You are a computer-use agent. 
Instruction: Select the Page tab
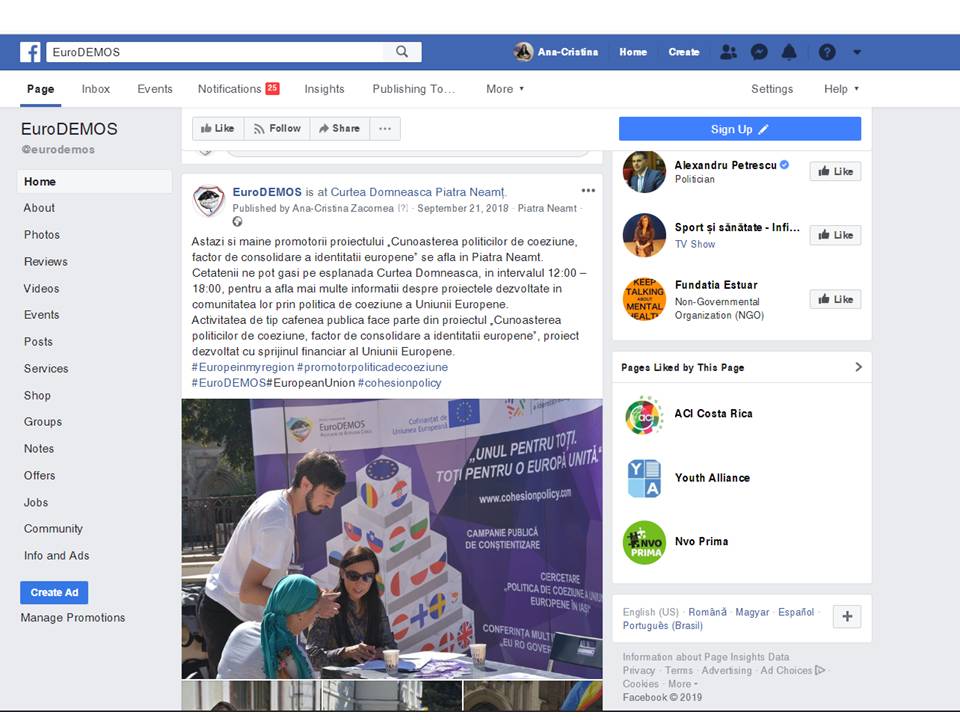(x=40, y=89)
